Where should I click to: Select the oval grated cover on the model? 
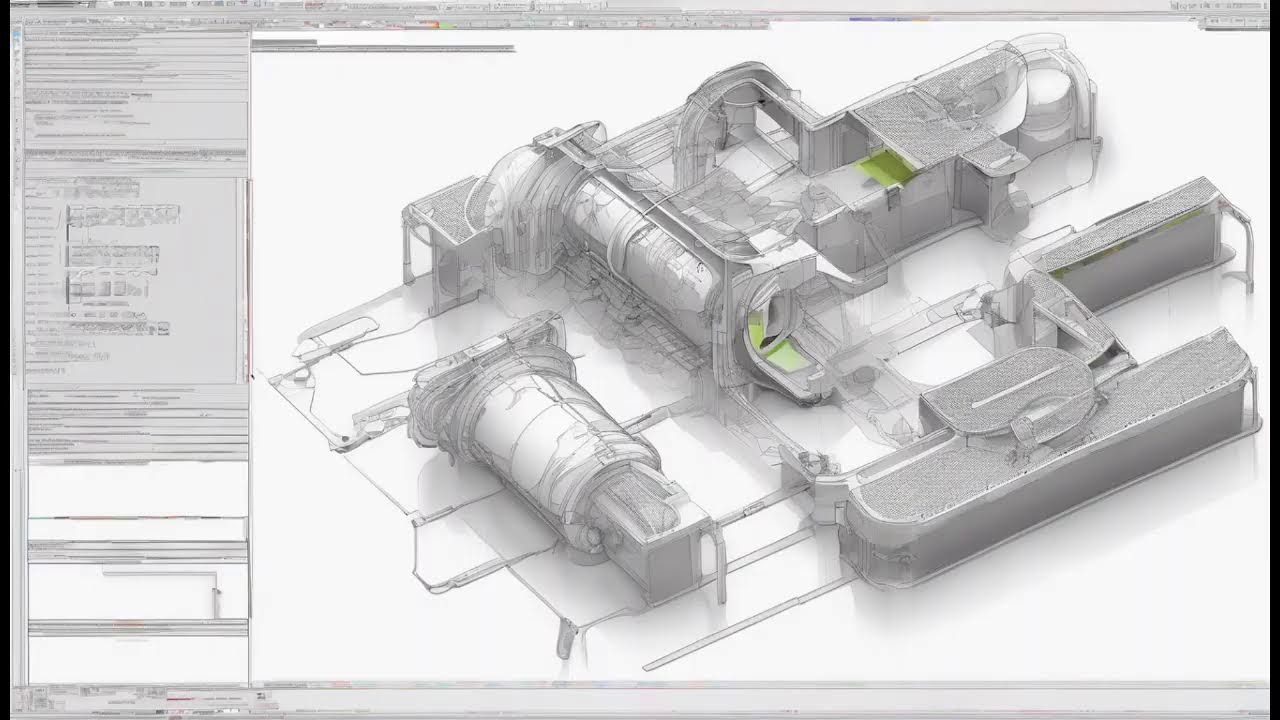1008,391
